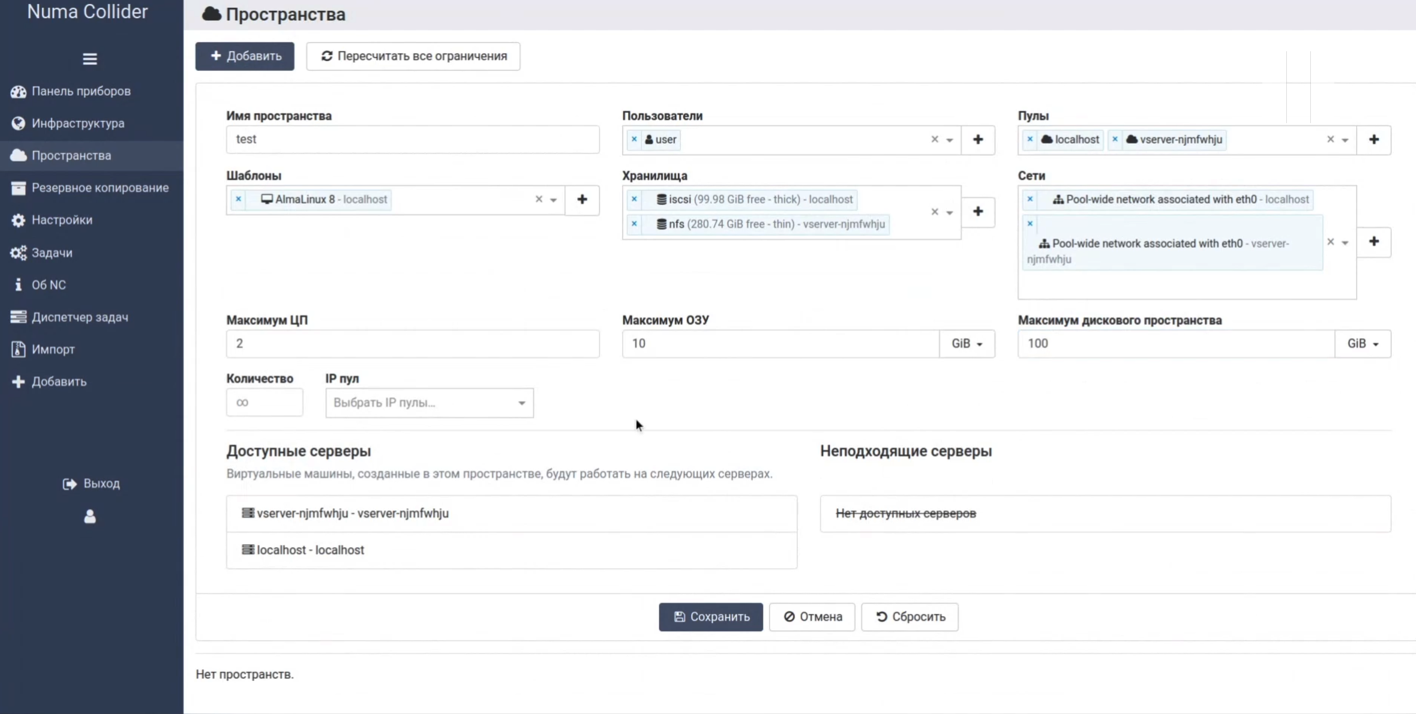Image resolution: width=1416 pixels, height=714 pixels.
Task: Click the Сохранить button
Action: pos(710,617)
